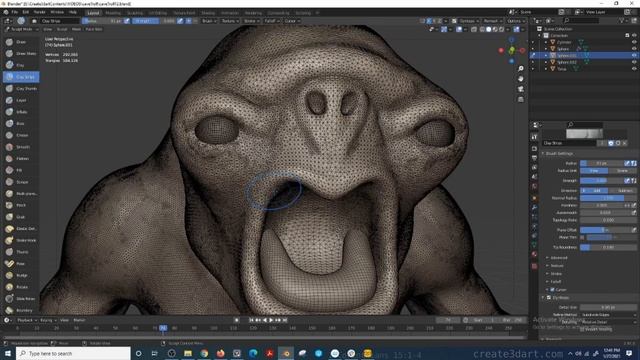Click the viewport pan hand icon
The height and width of the screenshot is (360, 640).
(521, 79)
